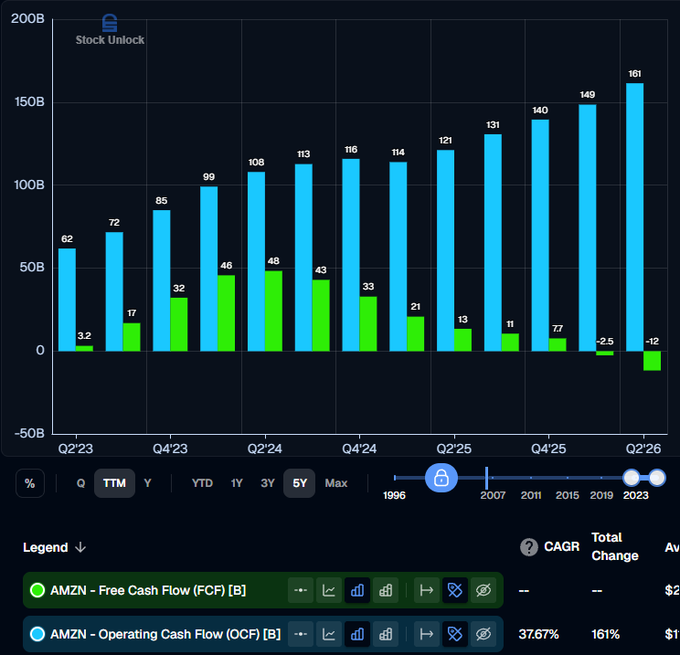This screenshot has height=655, width=680.
Task: Choose the 1Y time range
Action: point(237,483)
